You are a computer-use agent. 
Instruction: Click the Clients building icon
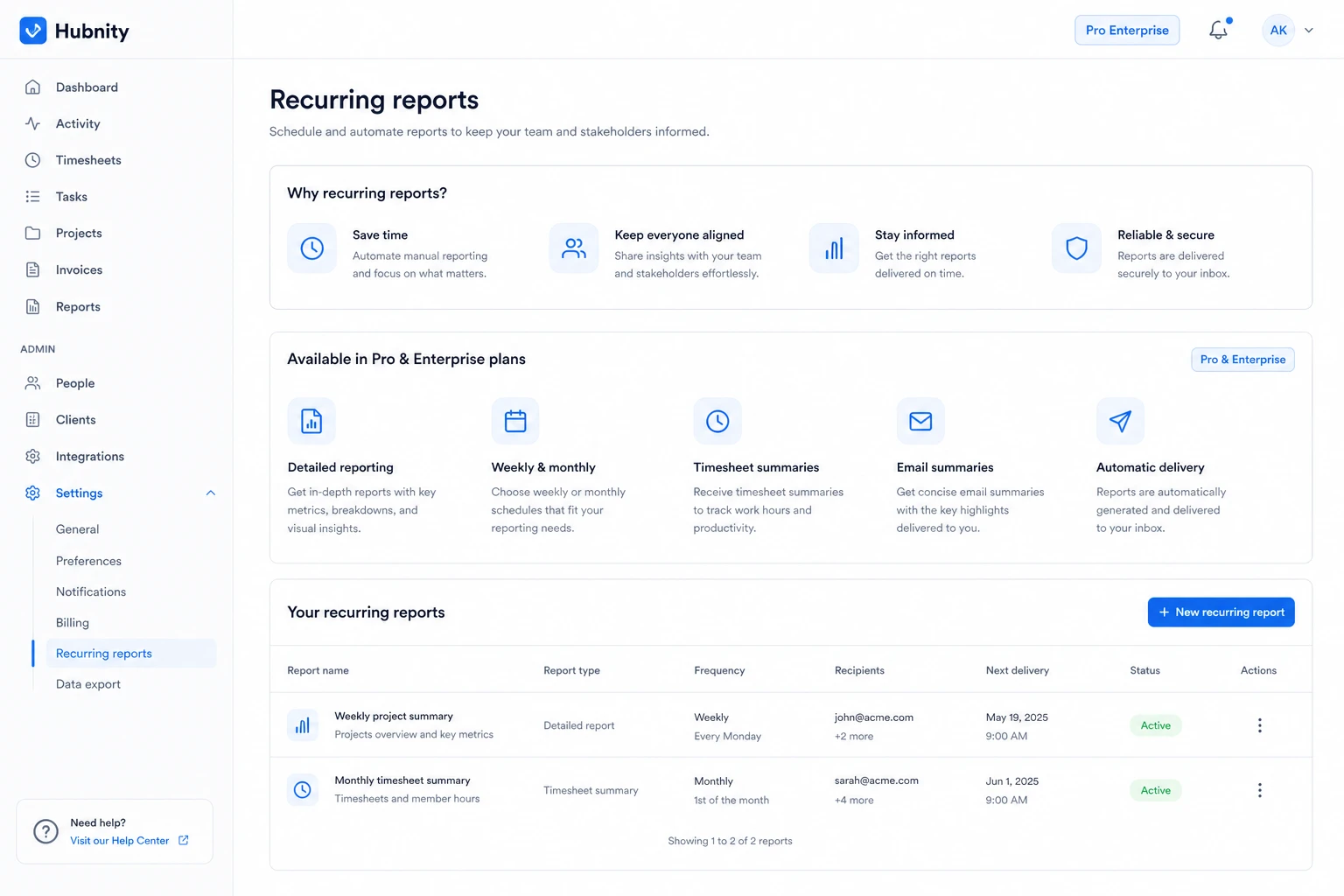pyautogui.click(x=32, y=420)
